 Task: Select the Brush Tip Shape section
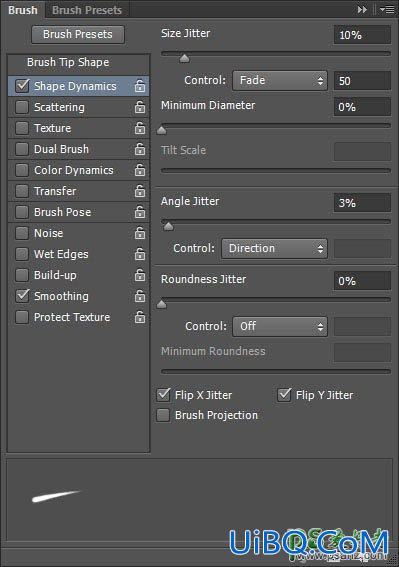pos(68,62)
